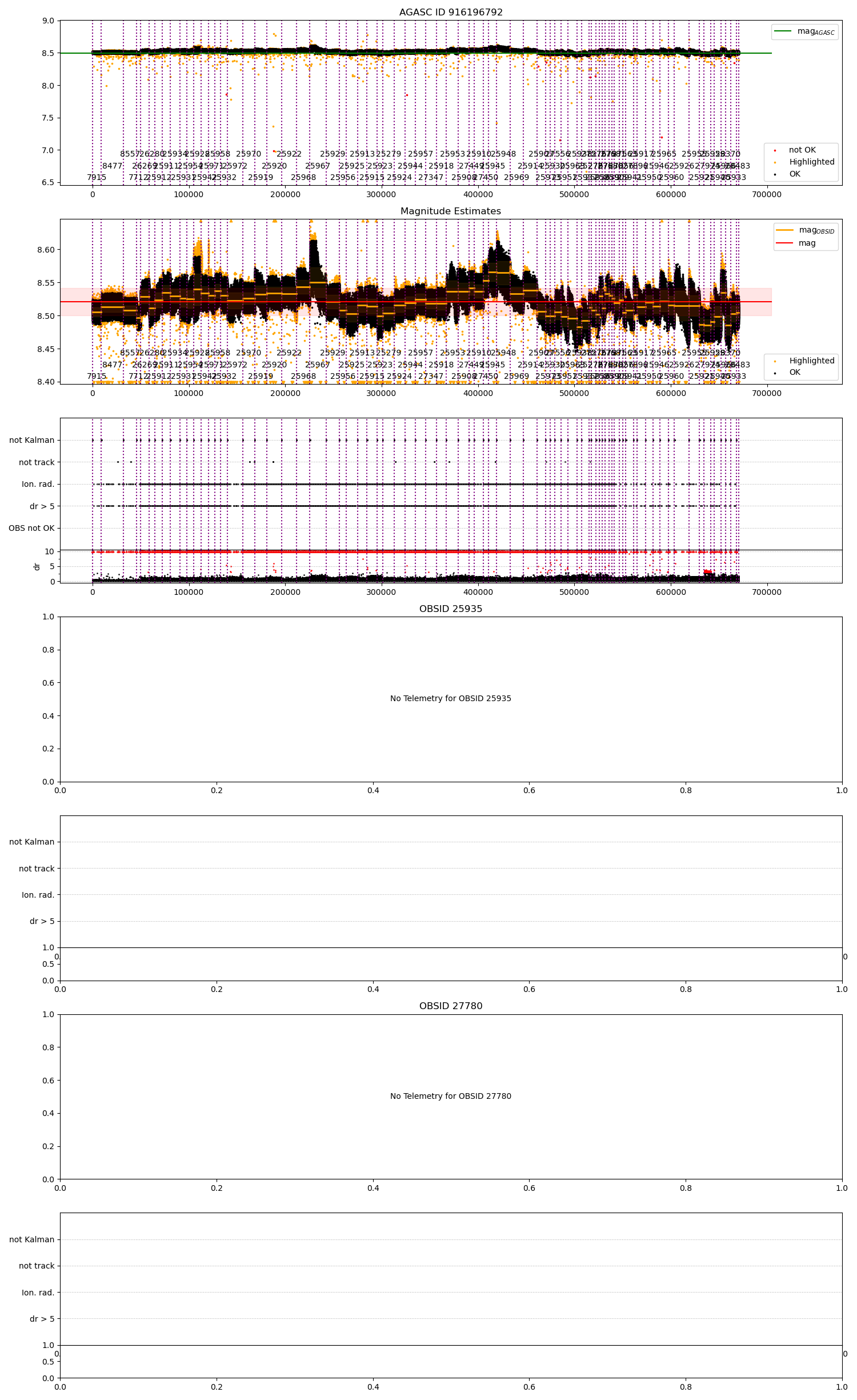This screenshot has width=857, height=1400.
Task: Click 'OK' legend entry in Magnitude Estimates plot
Action: (x=795, y=373)
